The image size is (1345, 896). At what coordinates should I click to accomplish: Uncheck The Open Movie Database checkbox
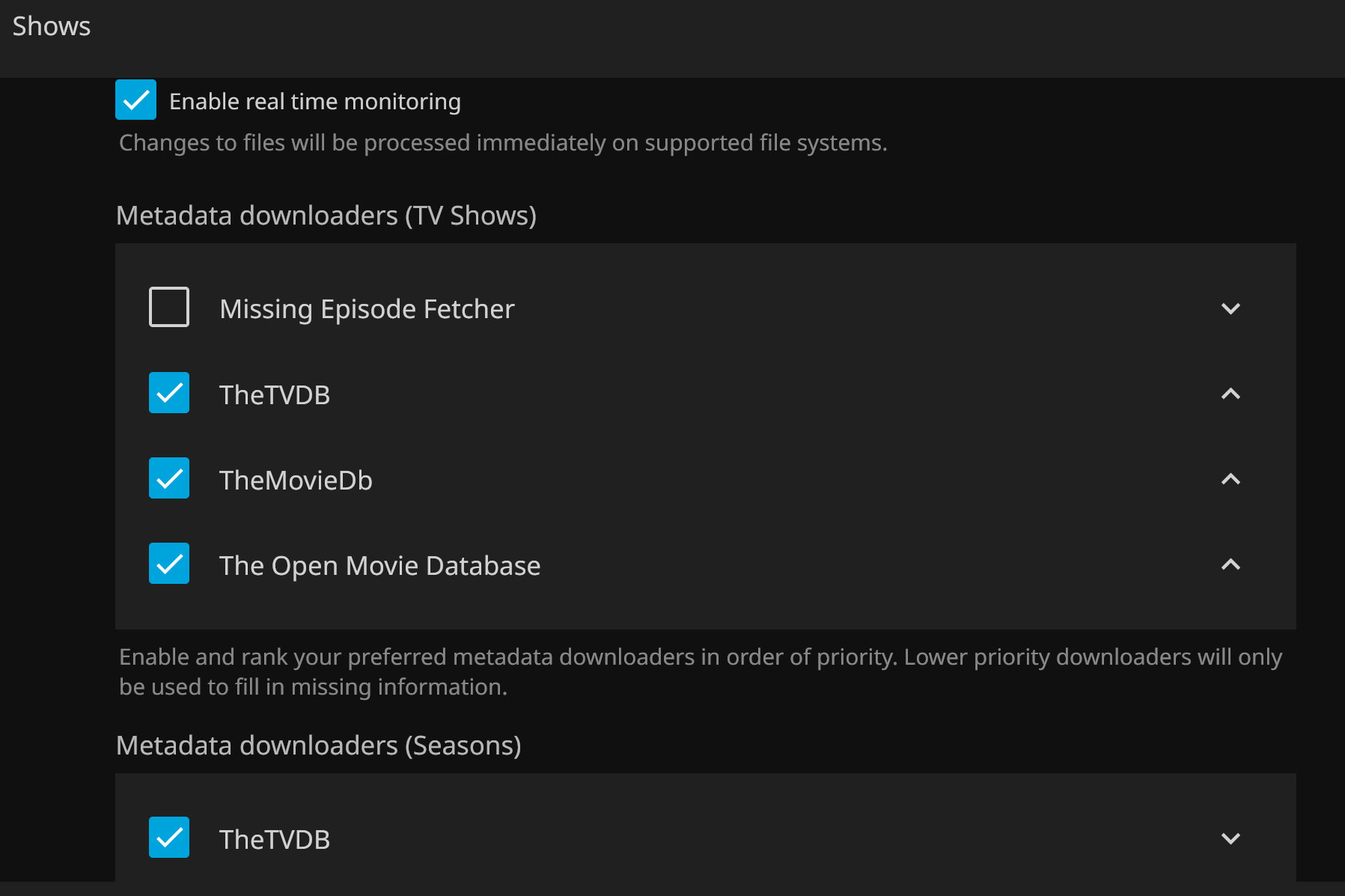[x=169, y=564]
